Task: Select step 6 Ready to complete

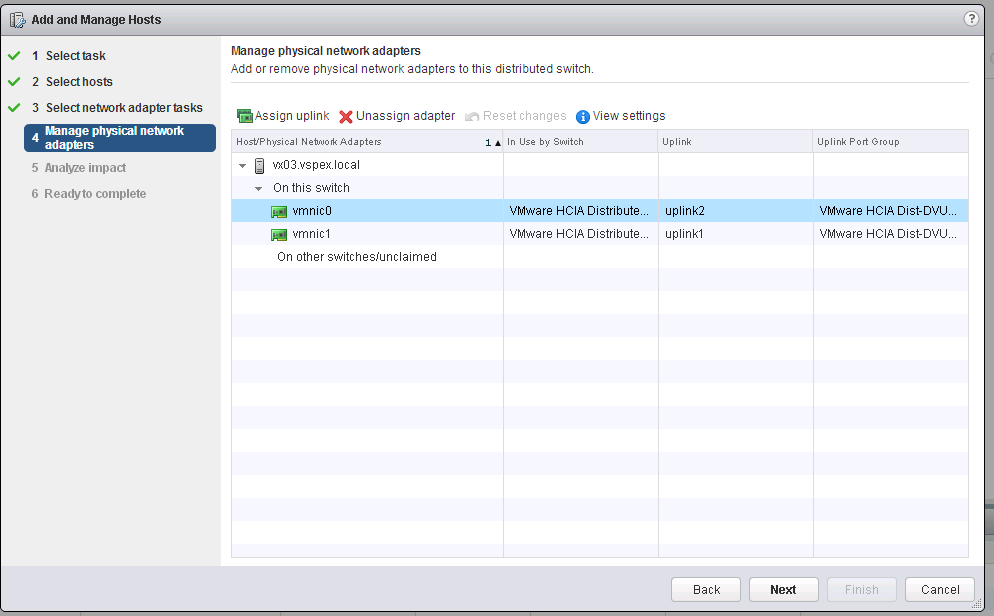Action: point(89,194)
